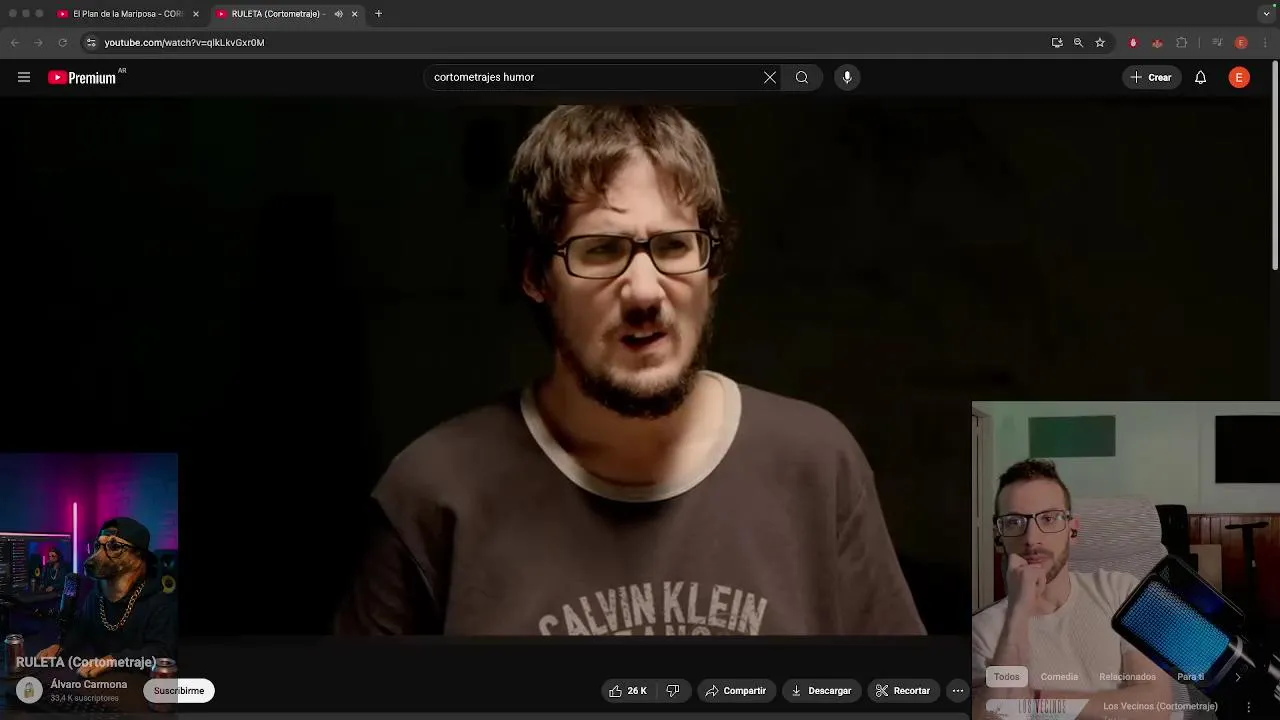The image size is (1280, 720).
Task: Close the RULETA (Cortometraje) tab
Action: click(x=354, y=14)
